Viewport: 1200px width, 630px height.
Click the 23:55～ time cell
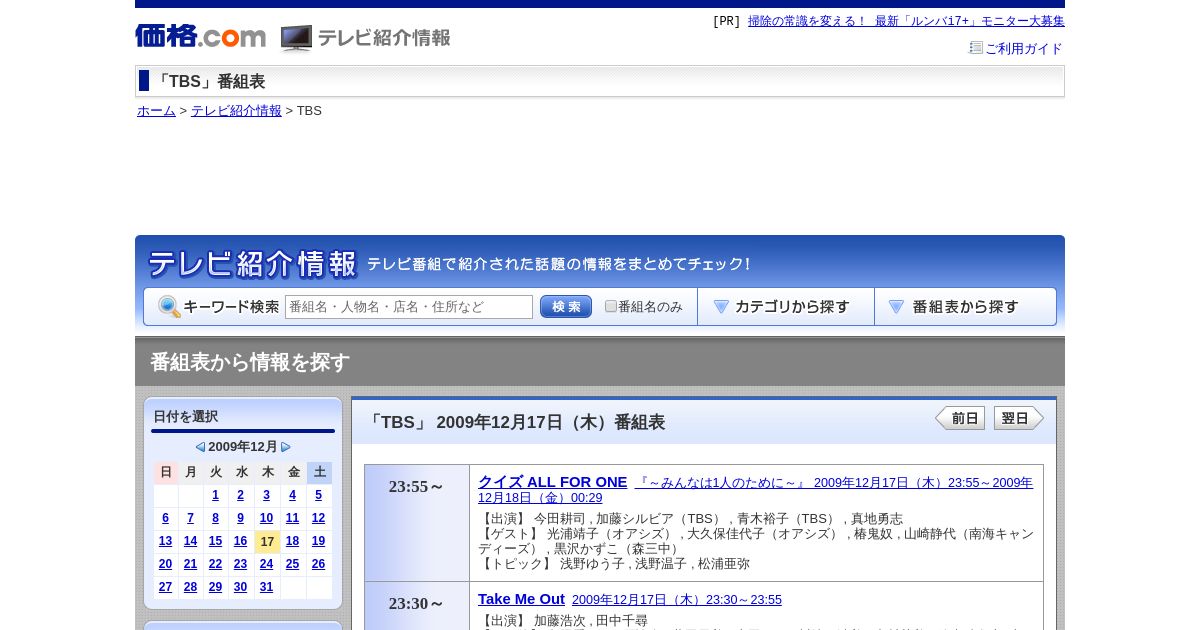[x=417, y=522]
